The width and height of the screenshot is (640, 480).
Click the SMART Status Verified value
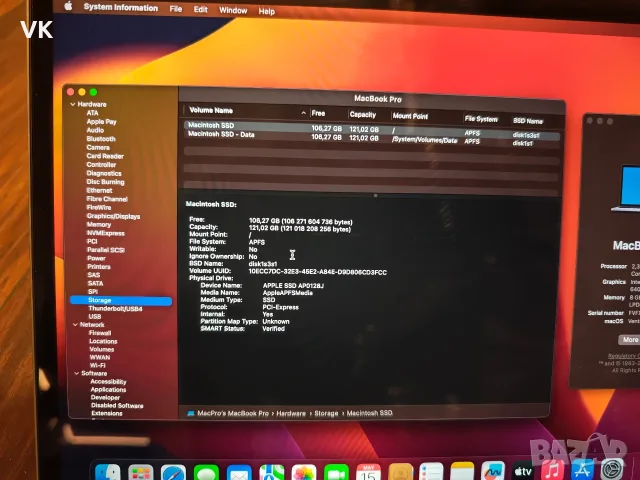[273, 329]
